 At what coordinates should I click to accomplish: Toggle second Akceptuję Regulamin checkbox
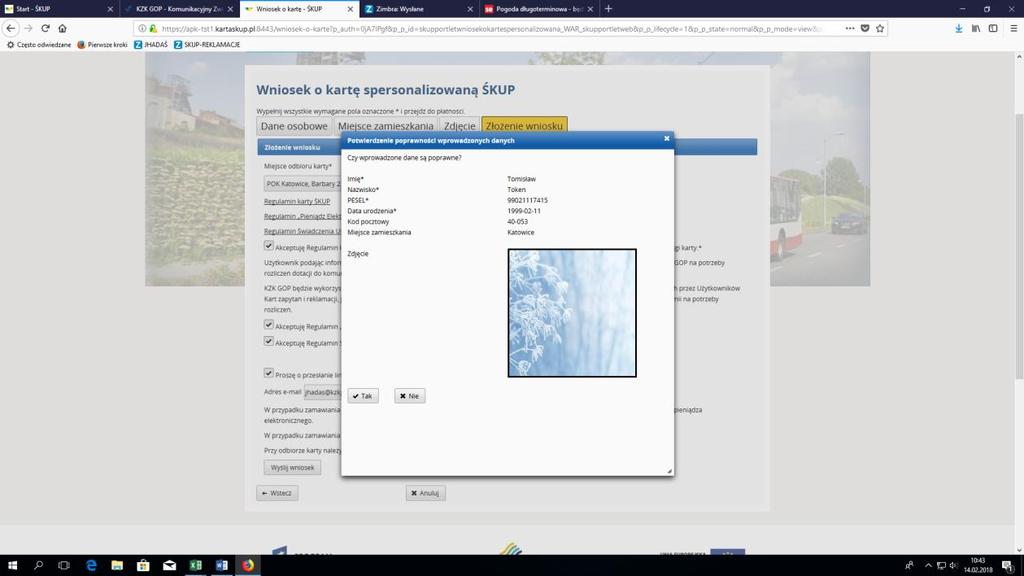268,325
